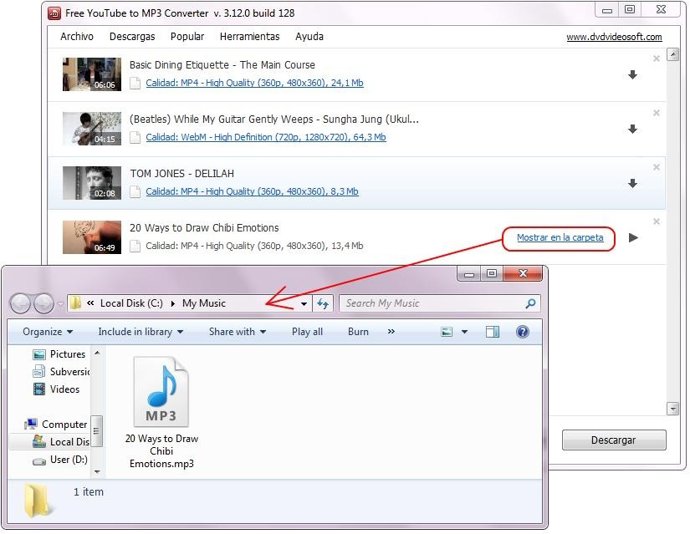Click file icon beside Basic Dining Etiquette quality
Viewport: 690px width, 534px height.
pyautogui.click(x=136, y=83)
